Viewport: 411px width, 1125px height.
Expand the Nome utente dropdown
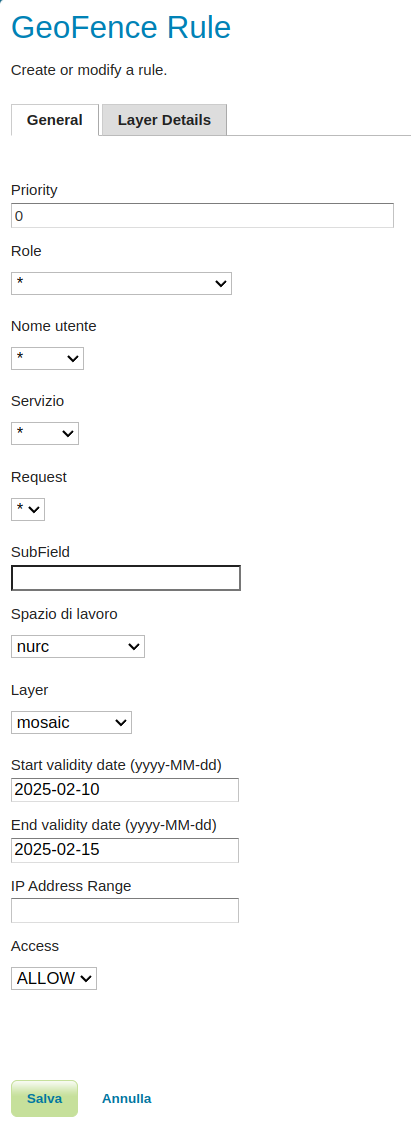tap(47, 358)
